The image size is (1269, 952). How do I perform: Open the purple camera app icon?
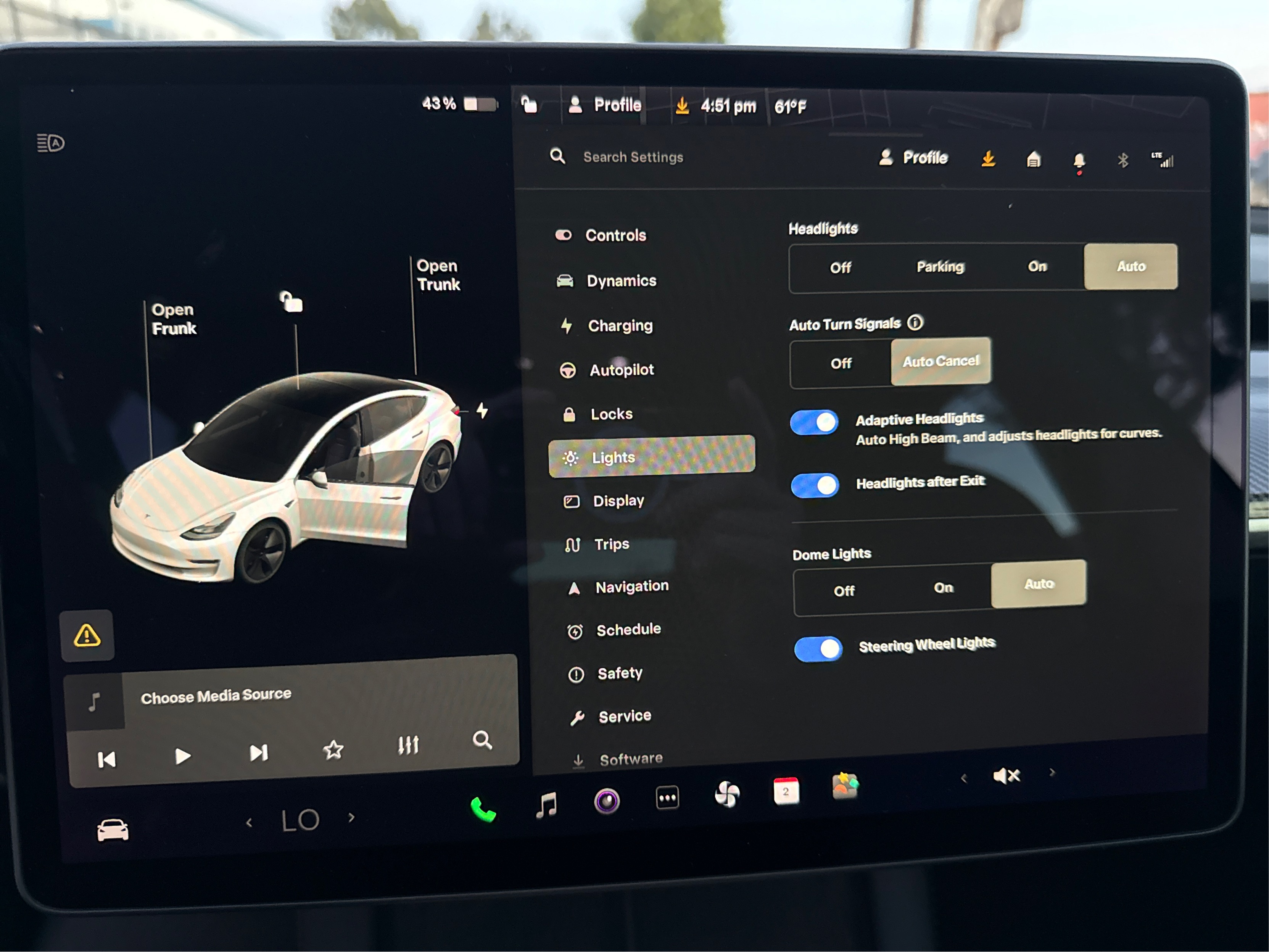pyautogui.click(x=607, y=801)
